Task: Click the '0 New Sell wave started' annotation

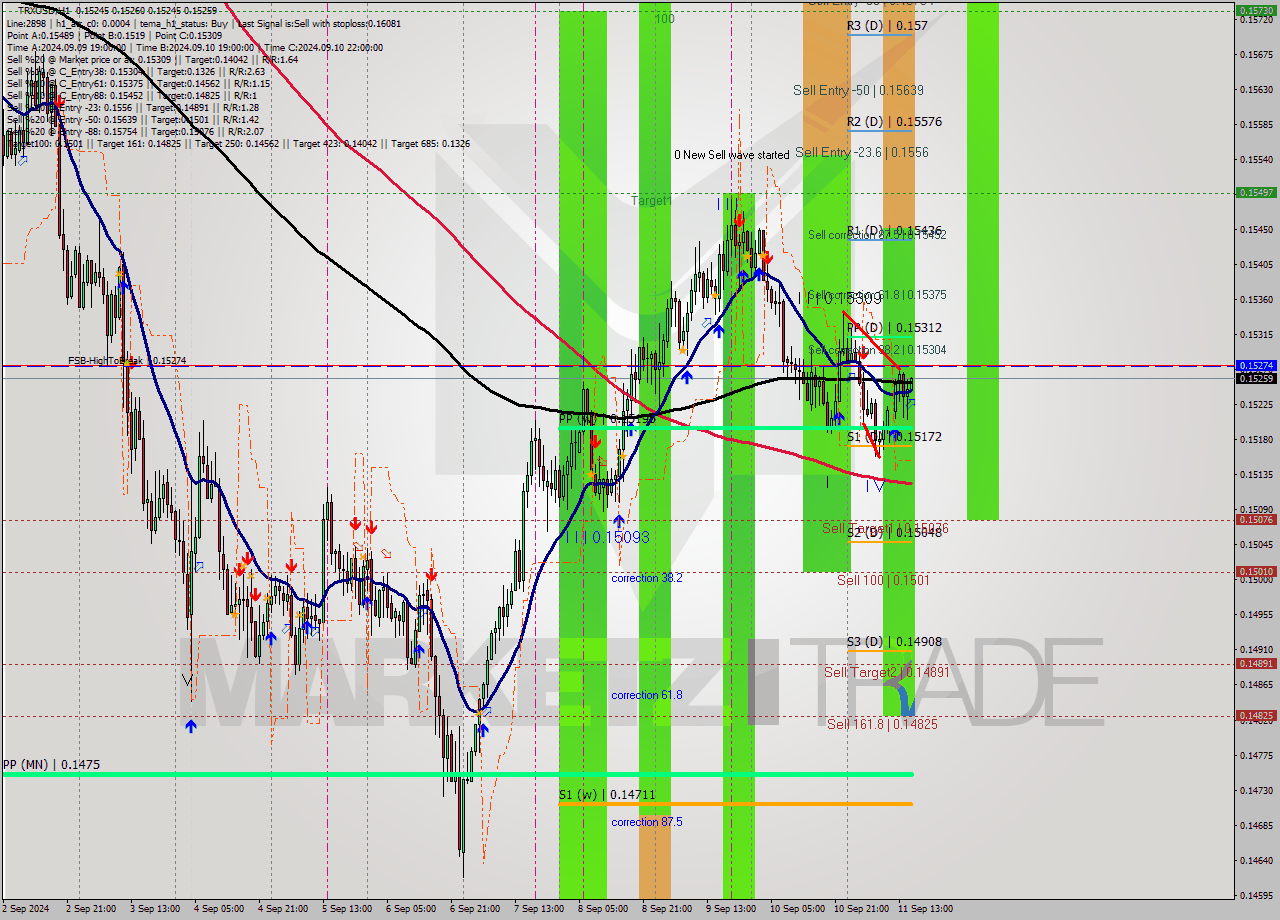Action: tap(732, 155)
